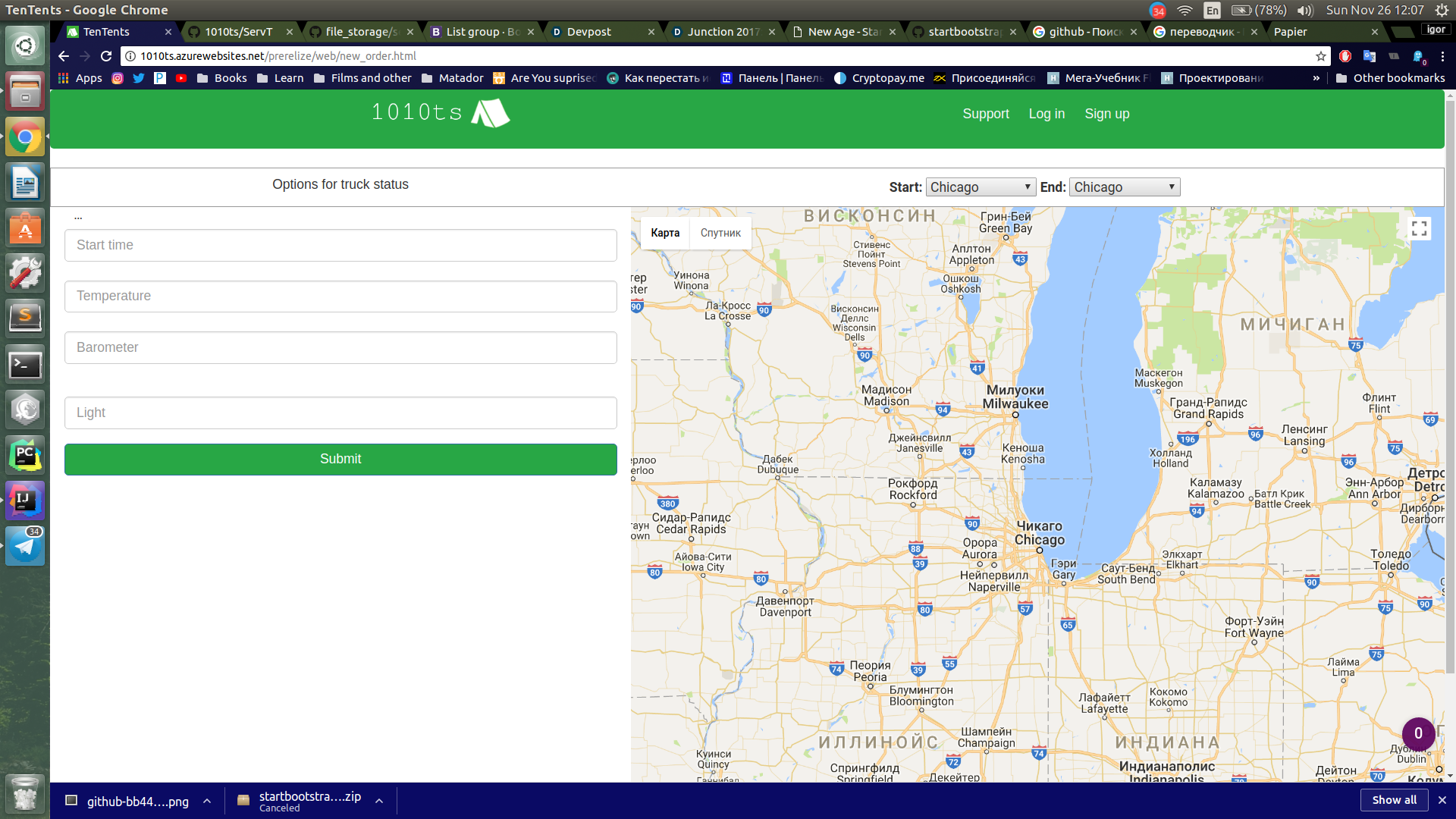Open the Sign up link

coord(1106,114)
